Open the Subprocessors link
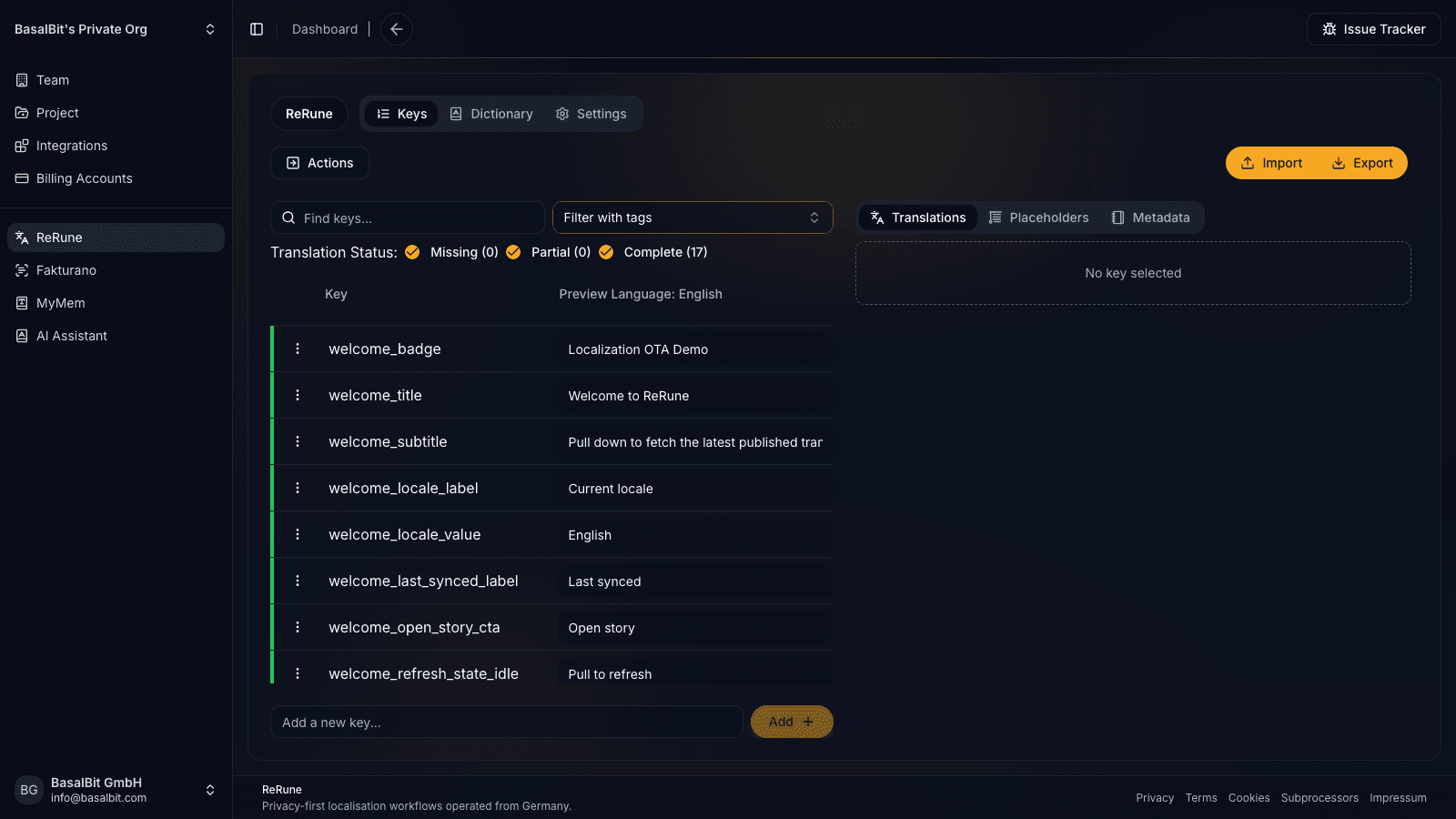This screenshot has height=819, width=1456. point(1319,798)
